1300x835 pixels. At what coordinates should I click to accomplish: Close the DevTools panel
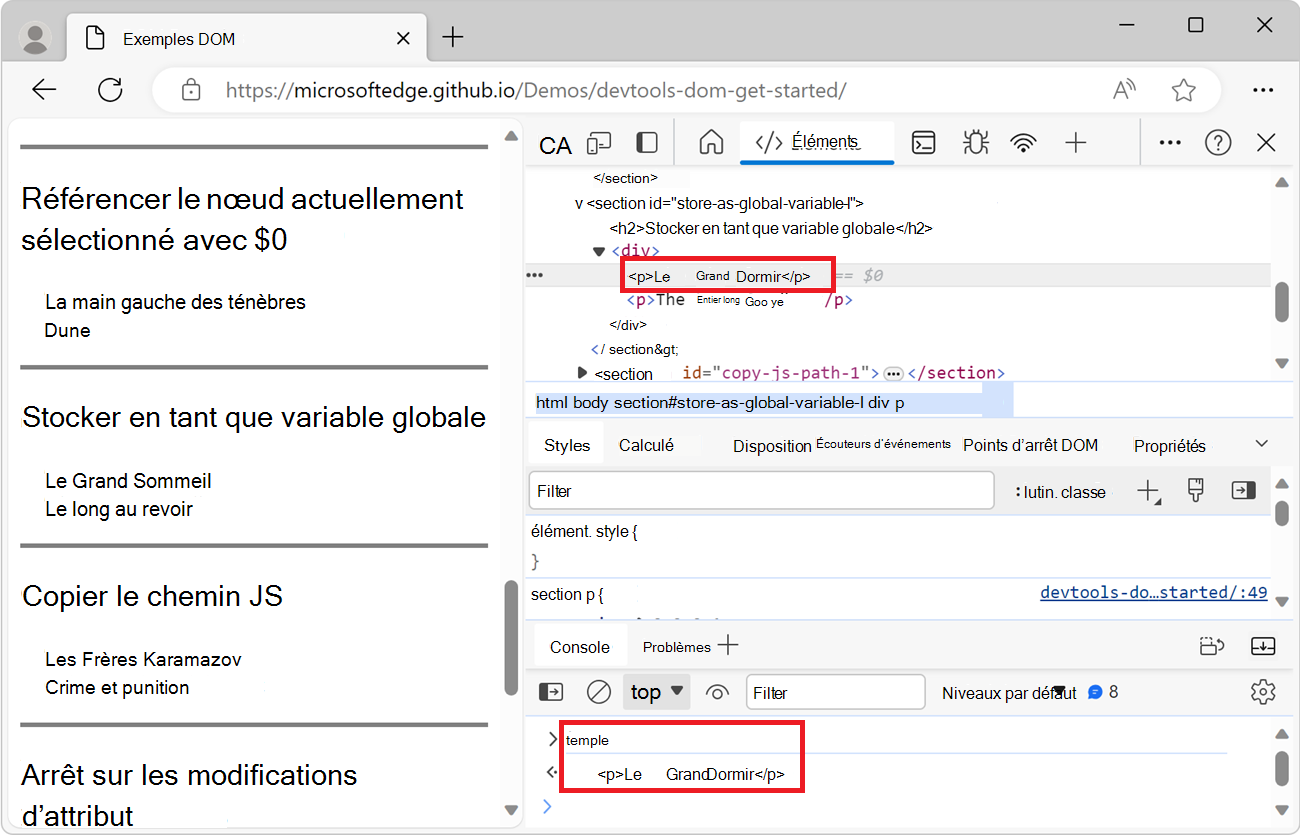click(x=1266, y=143)
